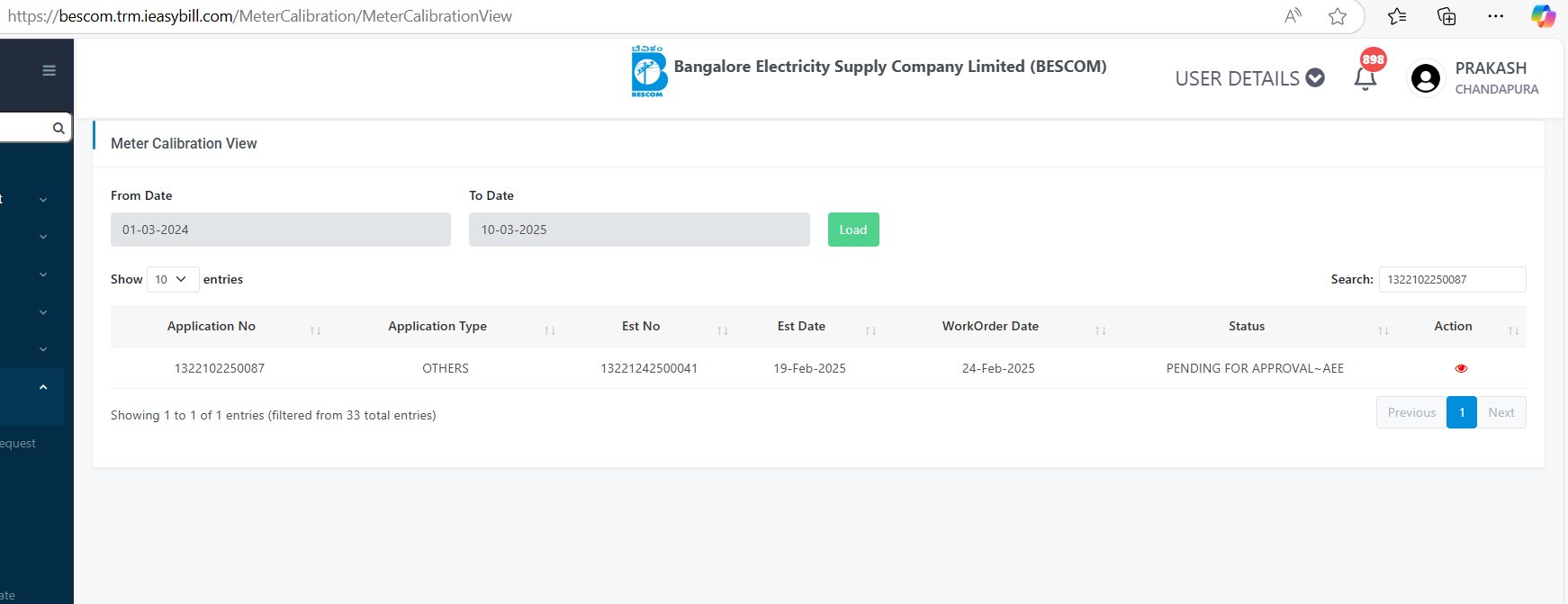The height and width of the screenshot is (604, 1568).
Task: Sort by Application No column
Action: 220,326
